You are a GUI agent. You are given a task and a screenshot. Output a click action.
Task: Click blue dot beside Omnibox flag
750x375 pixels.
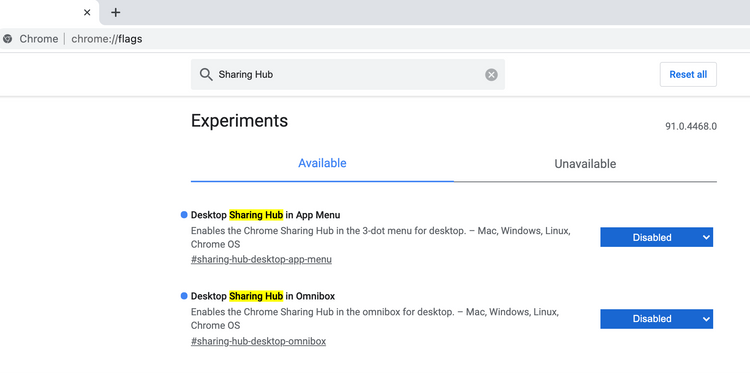[x=184, y=296]
